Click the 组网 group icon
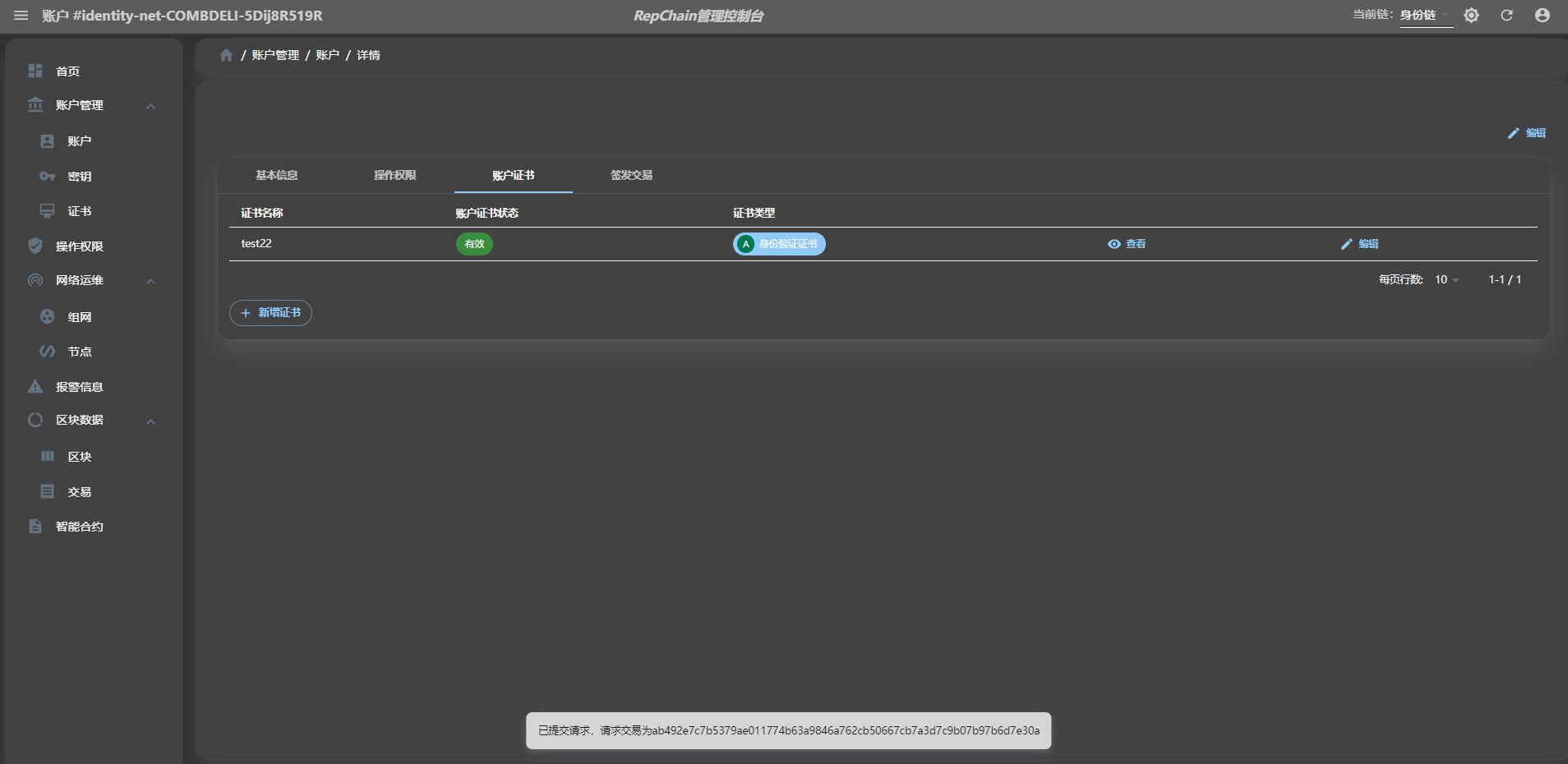 coord(48,316)
